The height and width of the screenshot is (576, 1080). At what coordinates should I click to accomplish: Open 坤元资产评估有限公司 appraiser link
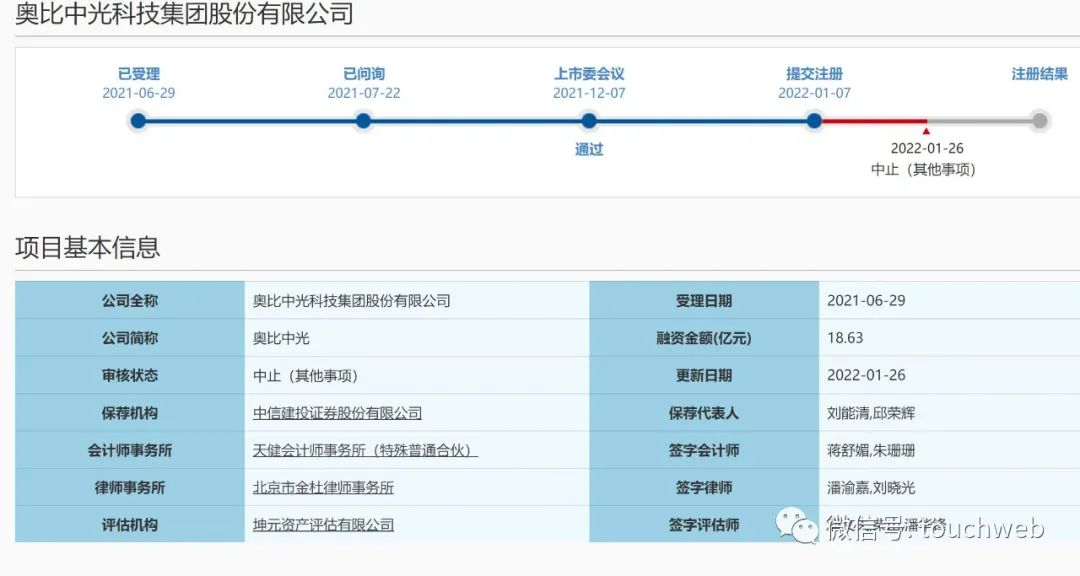(323, 524)
